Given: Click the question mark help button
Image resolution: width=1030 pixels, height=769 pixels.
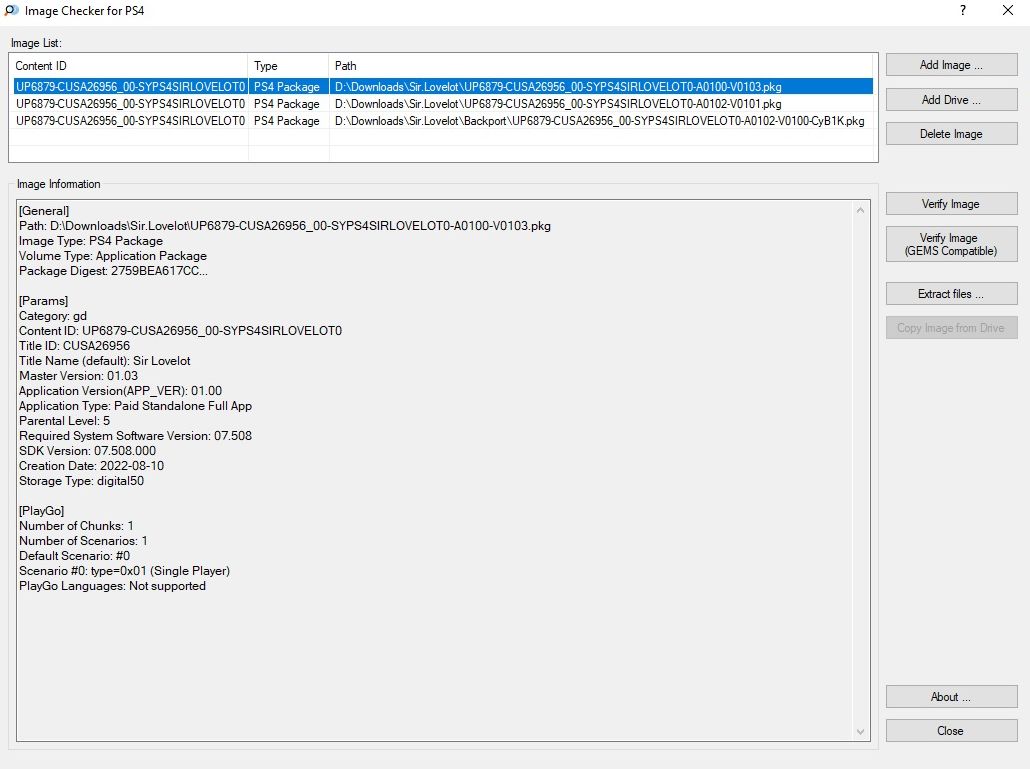Looking at the screenshot, I should 963,12.
